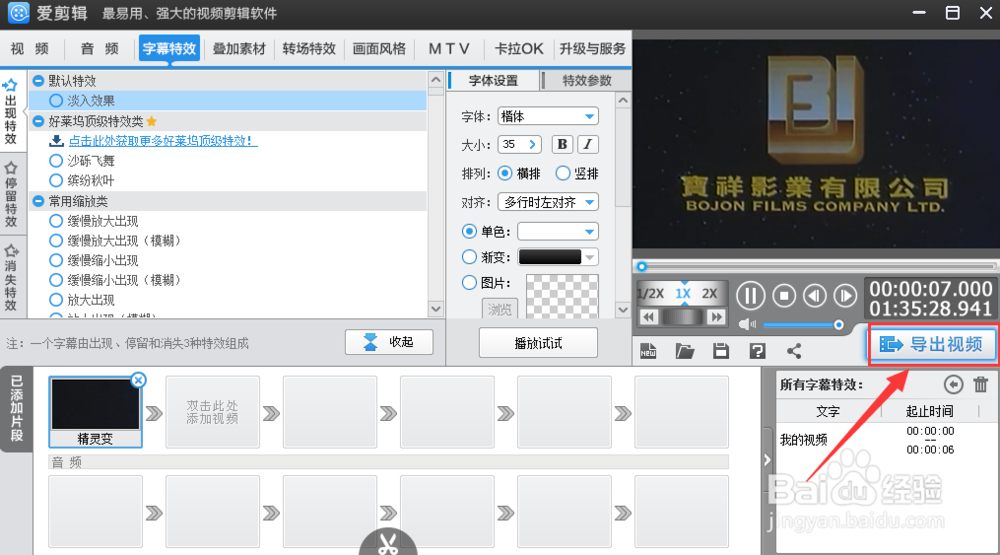1000x555 pixels.
Task: Click the New project icon
Action: click(648, 351)
